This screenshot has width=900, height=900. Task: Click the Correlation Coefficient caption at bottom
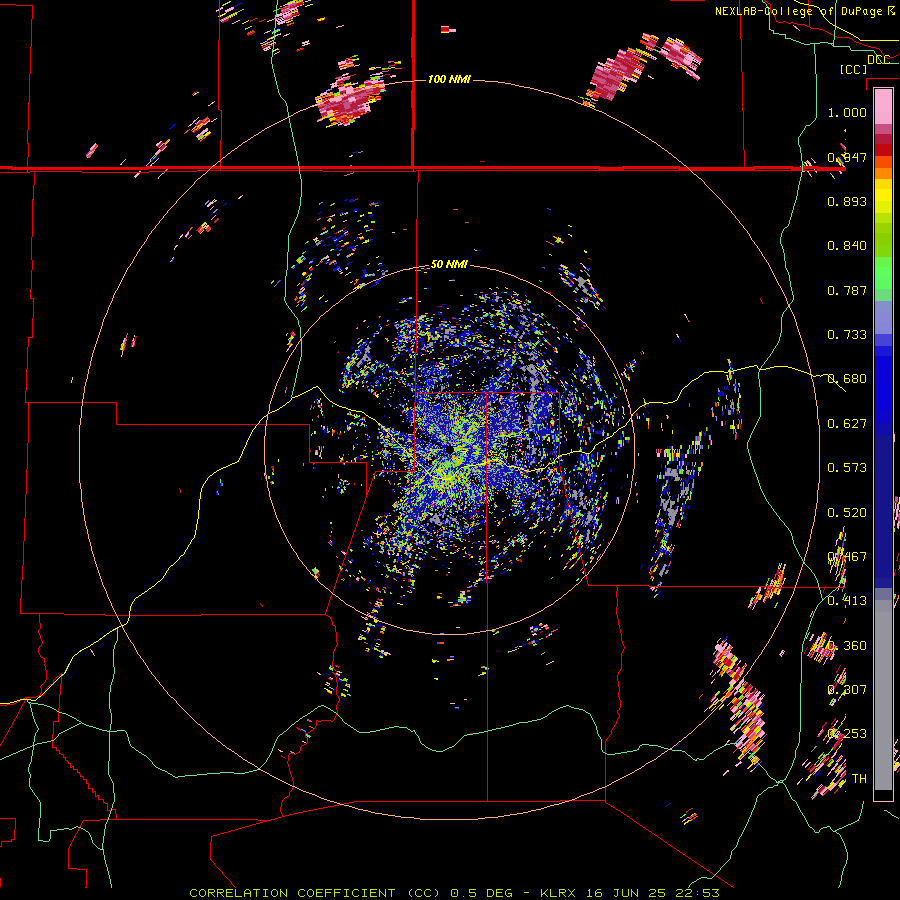coord(454,893)
